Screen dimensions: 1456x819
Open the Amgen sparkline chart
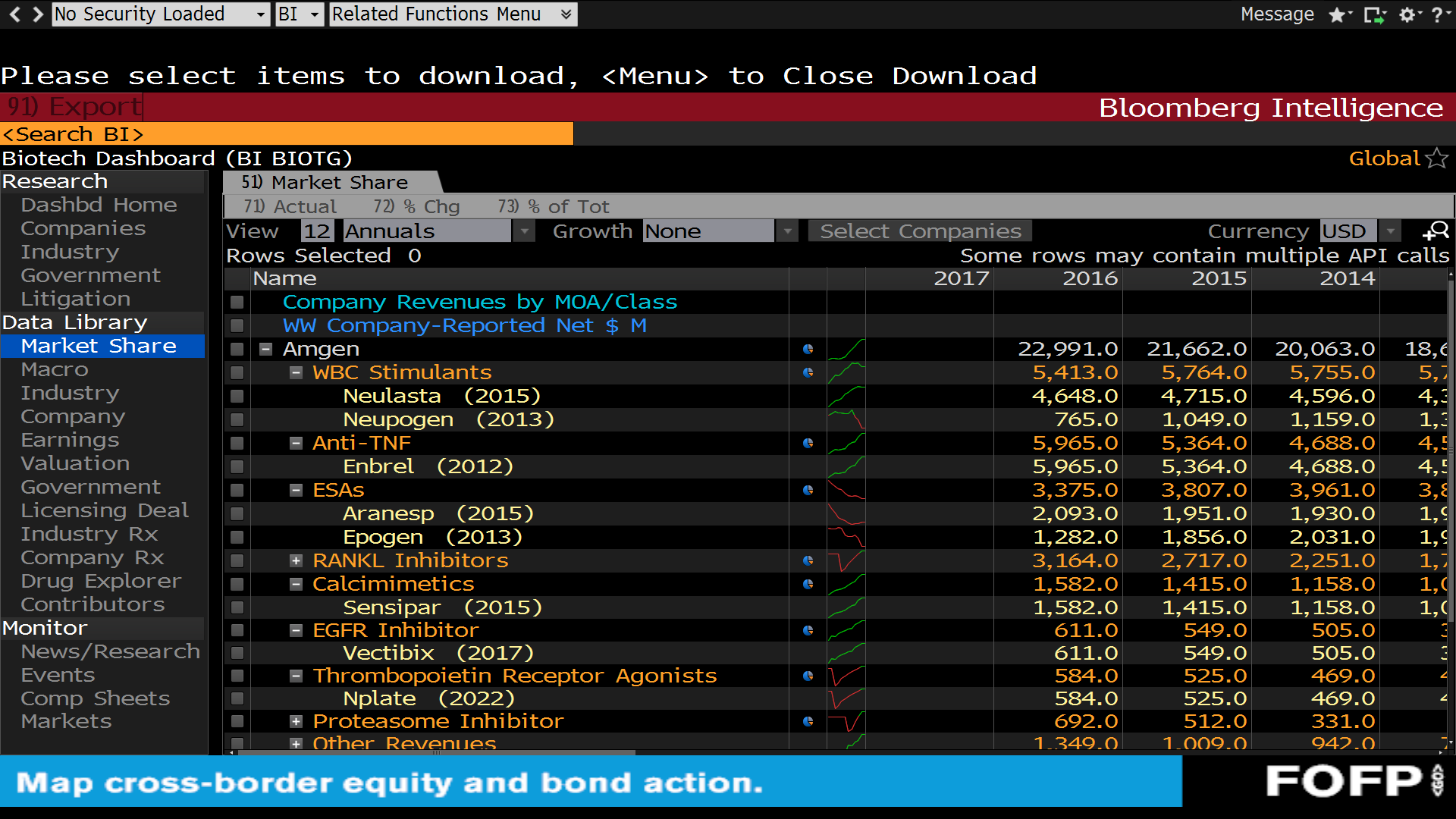tap(846, 349)
